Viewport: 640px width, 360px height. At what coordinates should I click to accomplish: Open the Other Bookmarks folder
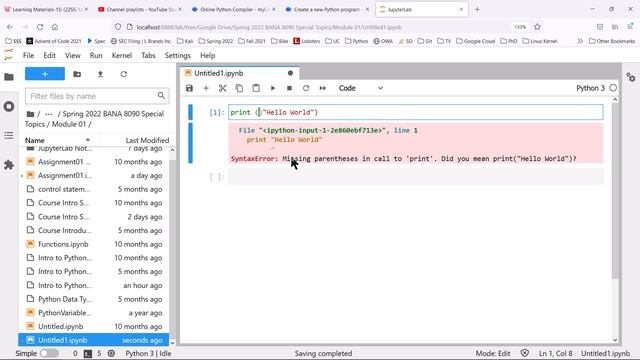pyautogui.click(x=612, y=41)
